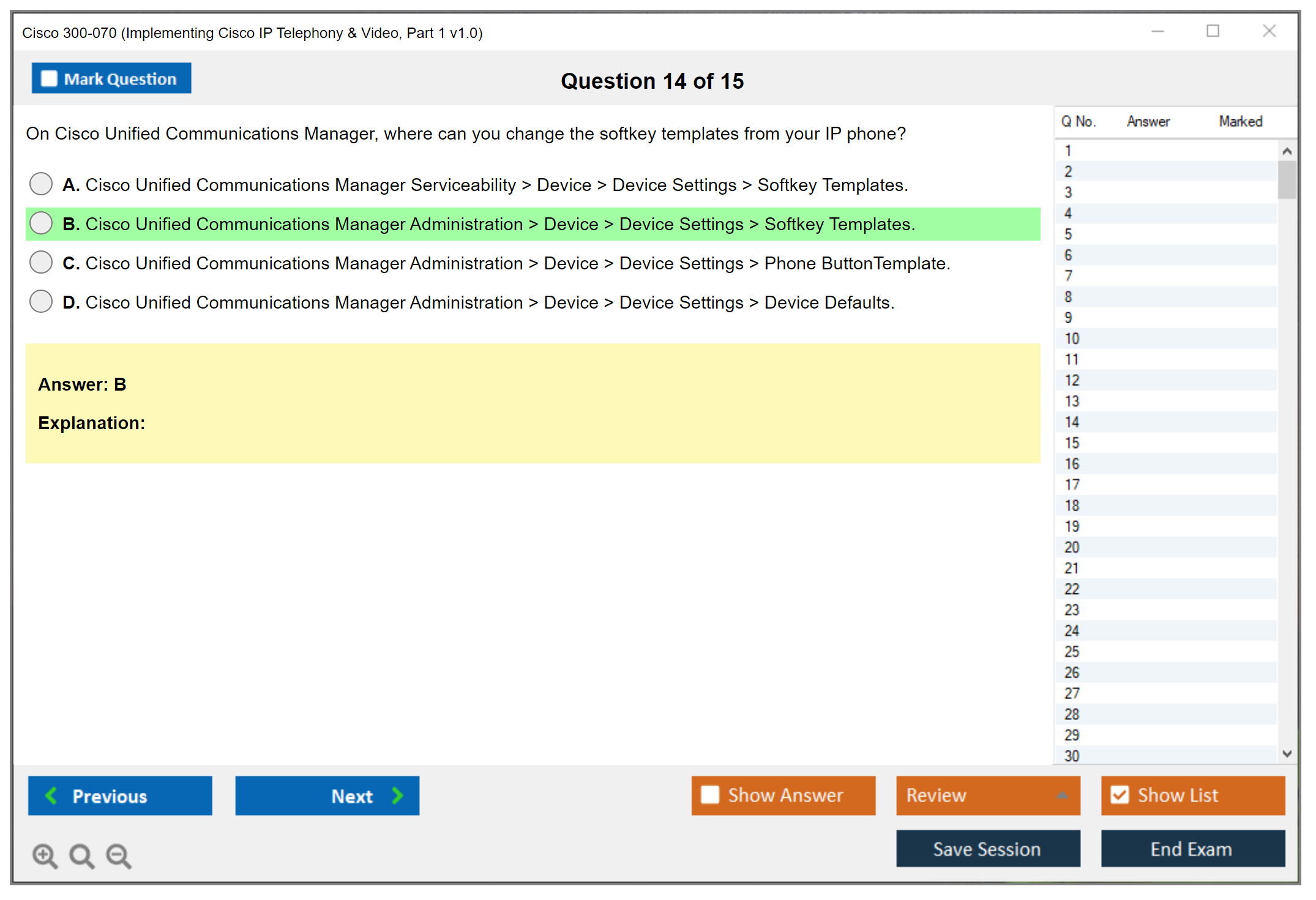Select answer option A radio button
The width and height of the screenshot is (1316, 900).
click(41, 184)
